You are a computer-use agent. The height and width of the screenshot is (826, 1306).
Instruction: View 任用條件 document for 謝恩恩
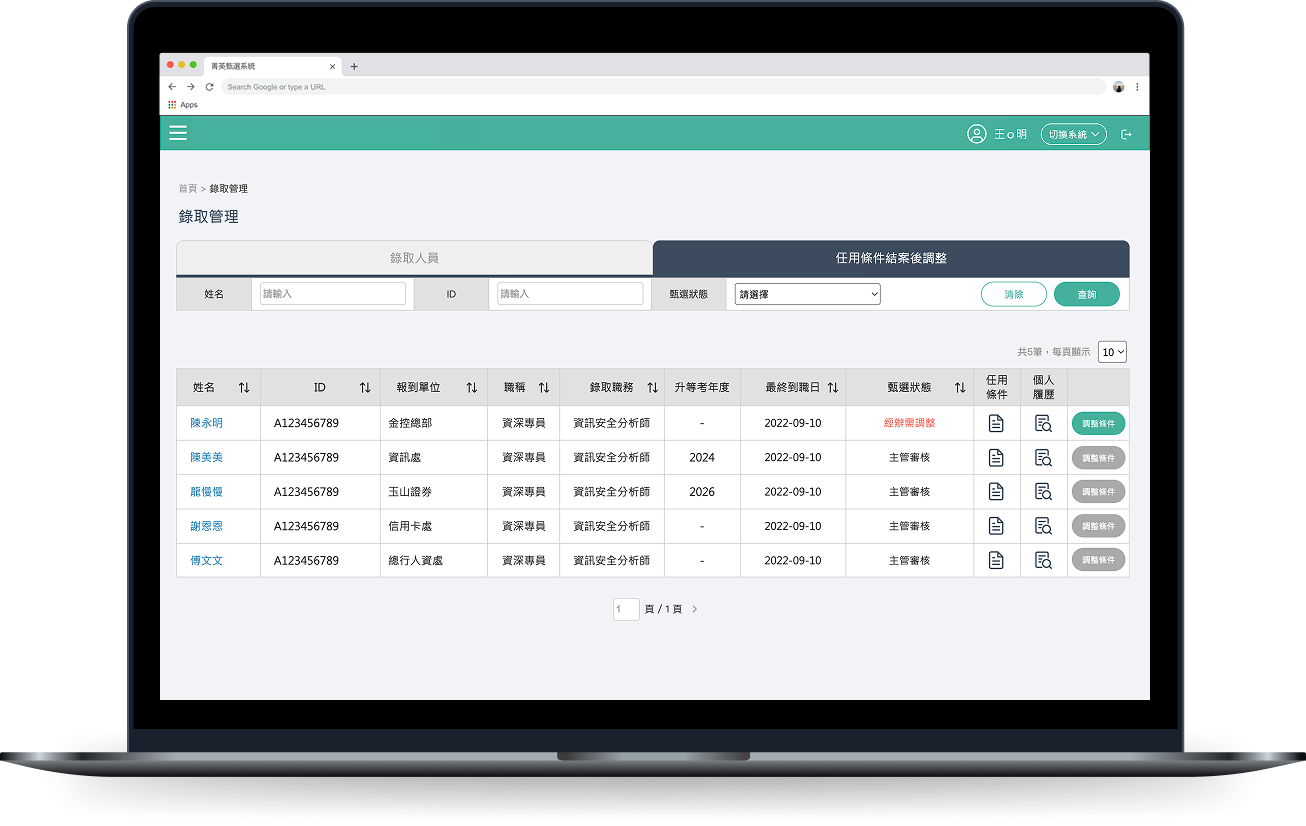click(x=996, y=526)
